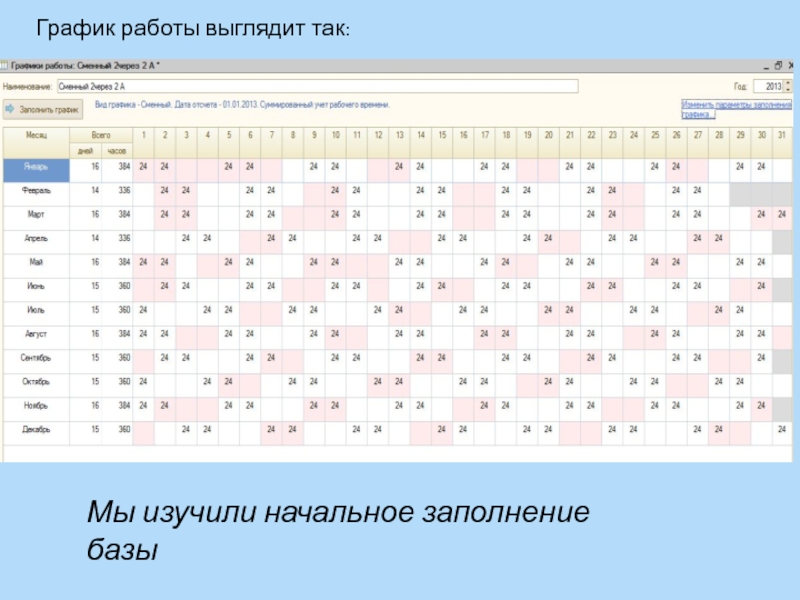Click the December day 31 cell
This screenshot has width=800, height=600.
click(781, 429)
